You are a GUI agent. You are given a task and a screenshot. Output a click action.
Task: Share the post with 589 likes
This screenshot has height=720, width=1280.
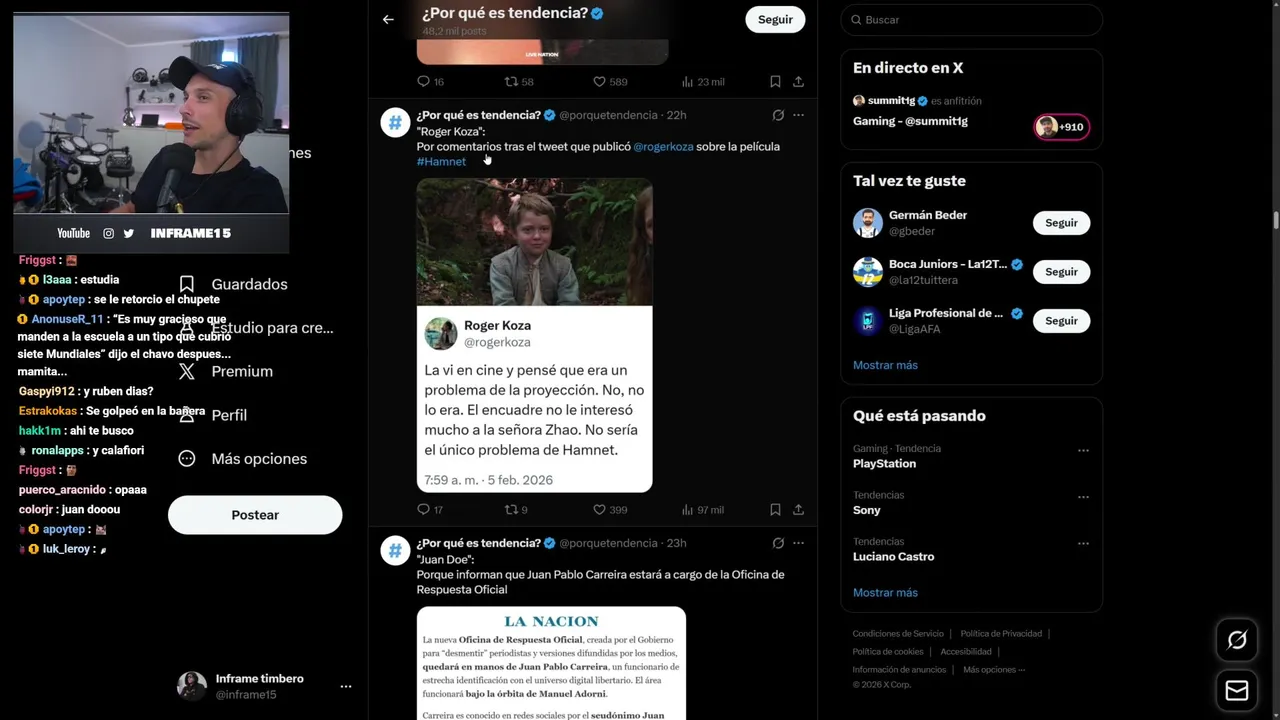pos(798,82)
